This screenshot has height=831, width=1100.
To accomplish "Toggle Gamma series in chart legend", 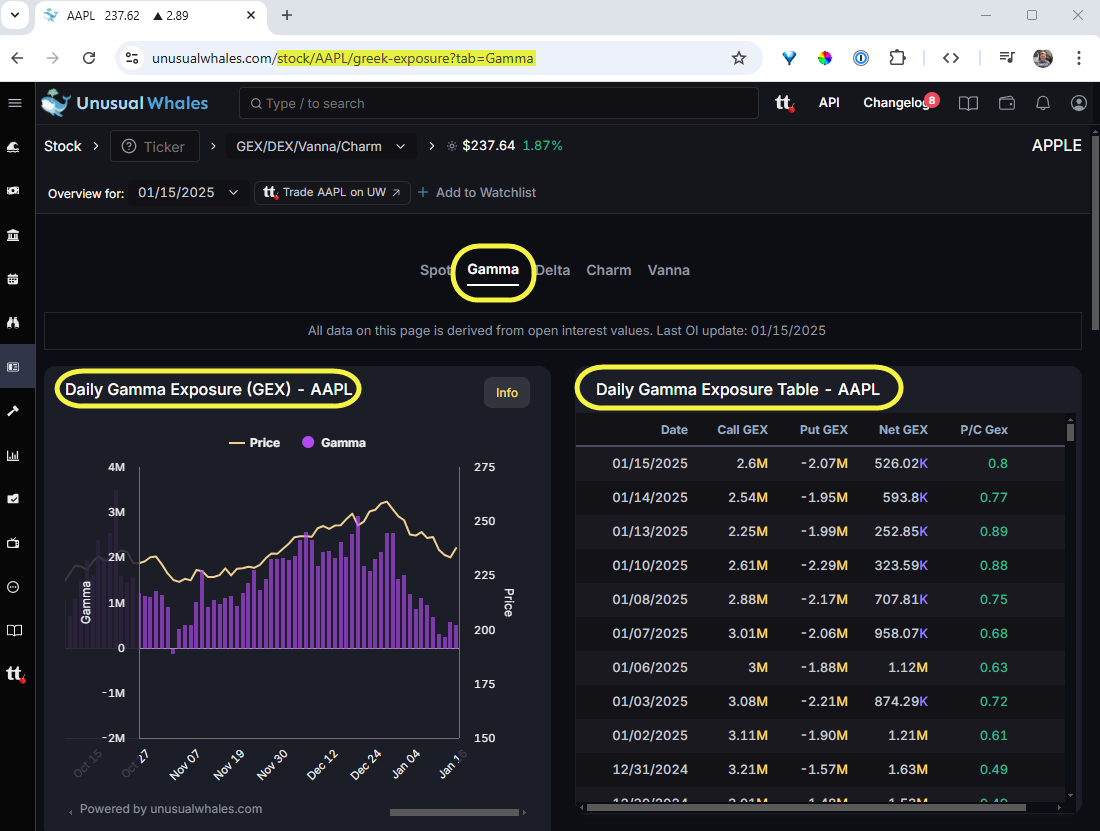I will point(334,442).
